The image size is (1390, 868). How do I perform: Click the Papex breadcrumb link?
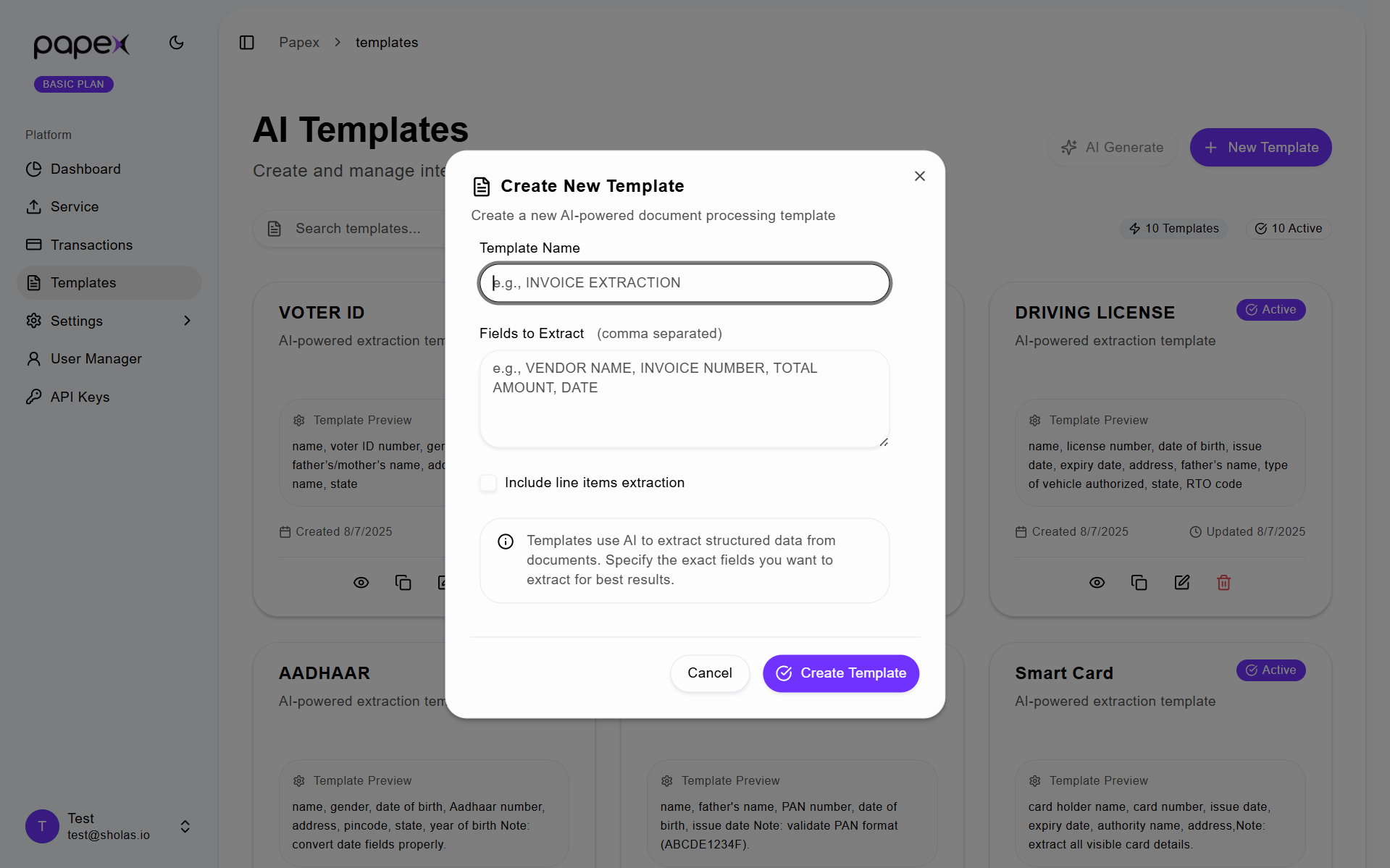coord(299,43)
